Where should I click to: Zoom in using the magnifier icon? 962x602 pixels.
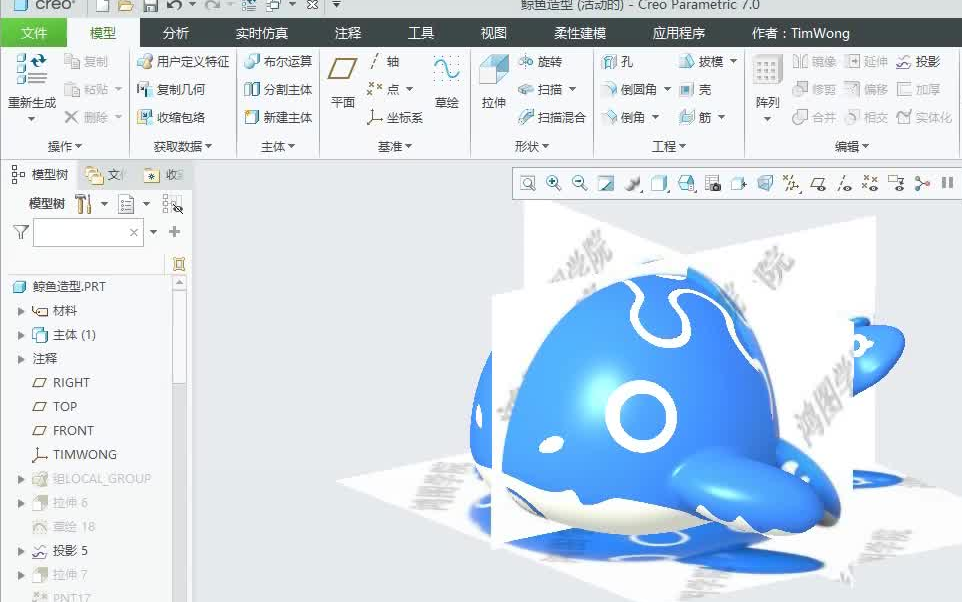(x=553, y=184)
